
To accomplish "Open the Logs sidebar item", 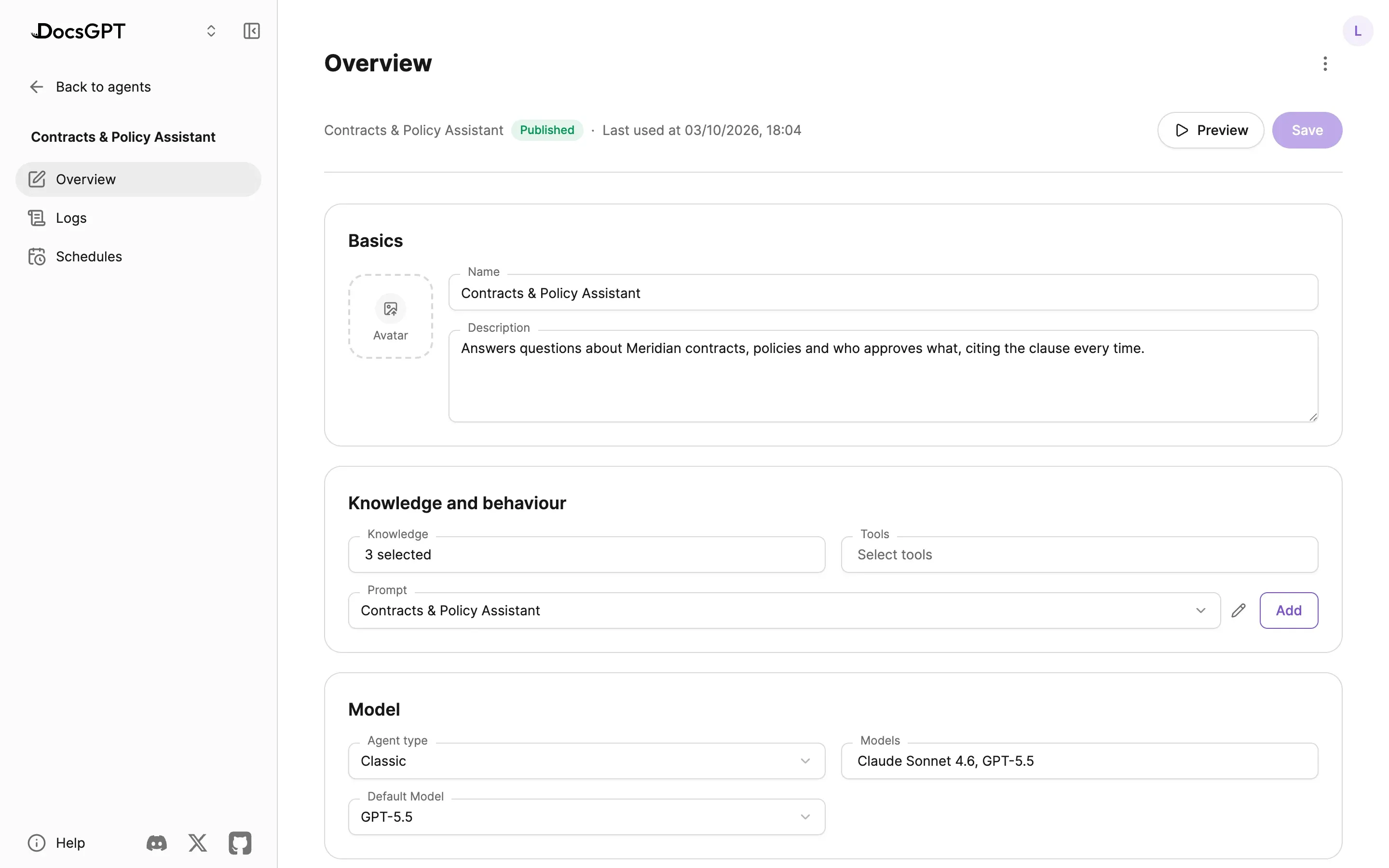I will (x=138, y=217).
